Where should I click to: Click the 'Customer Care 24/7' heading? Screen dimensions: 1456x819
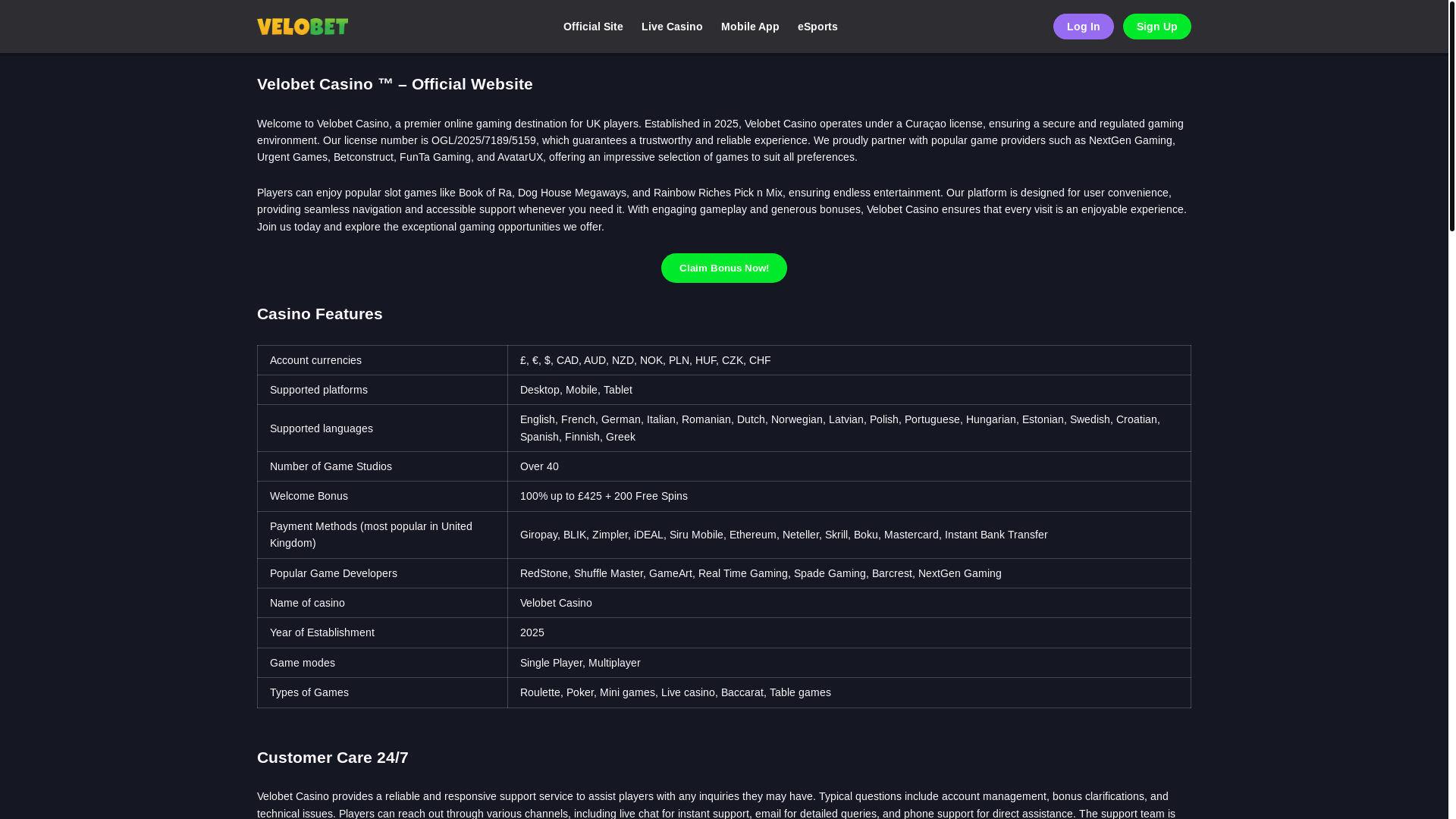click(333, 758)
